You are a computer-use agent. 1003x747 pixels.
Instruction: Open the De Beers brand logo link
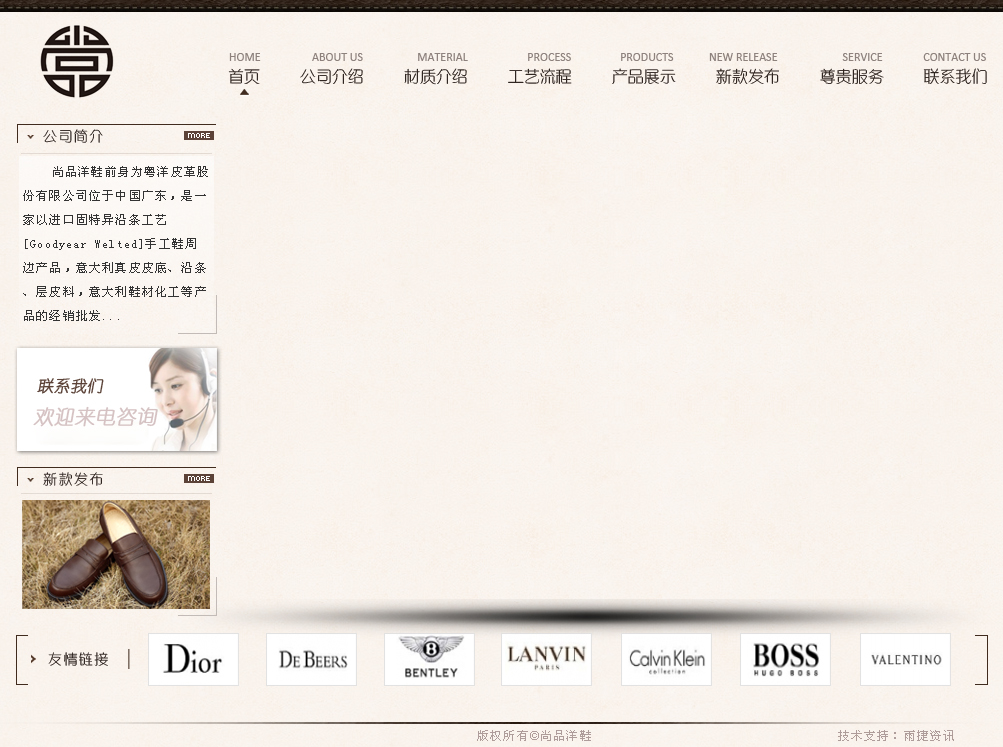pos(311,660)
